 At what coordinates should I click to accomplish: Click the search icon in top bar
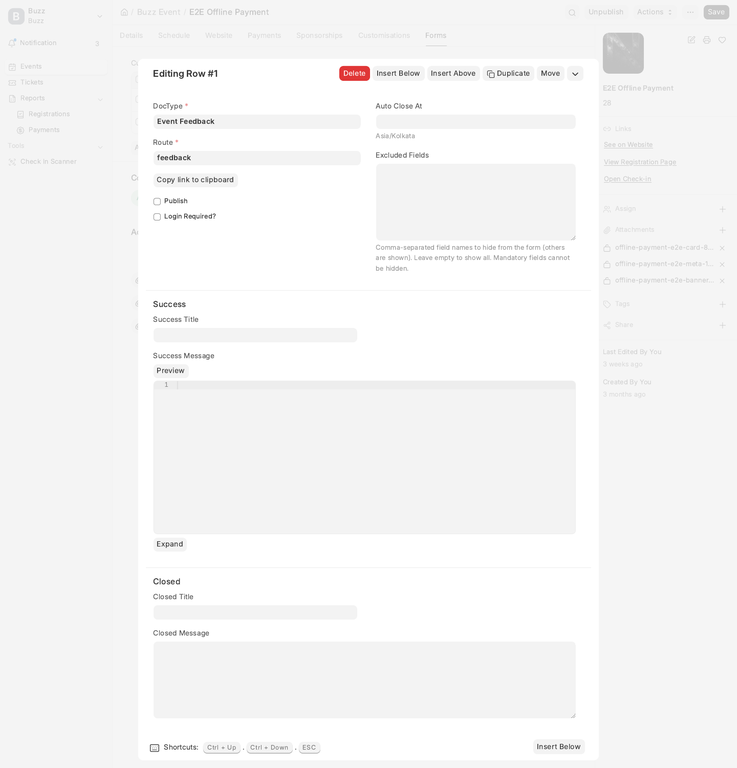(571, 12)
